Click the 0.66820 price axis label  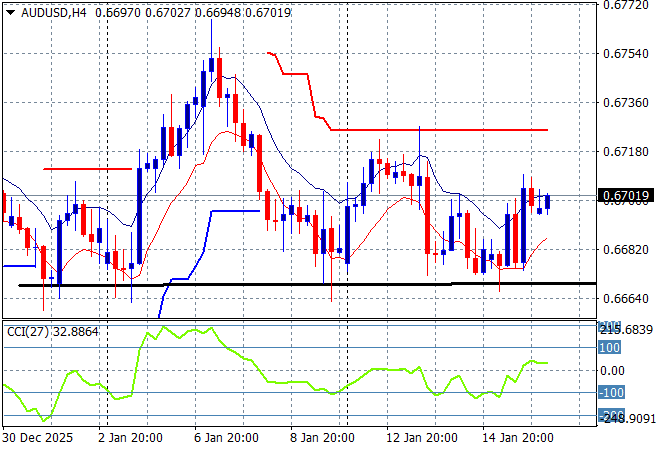[628, 249]
